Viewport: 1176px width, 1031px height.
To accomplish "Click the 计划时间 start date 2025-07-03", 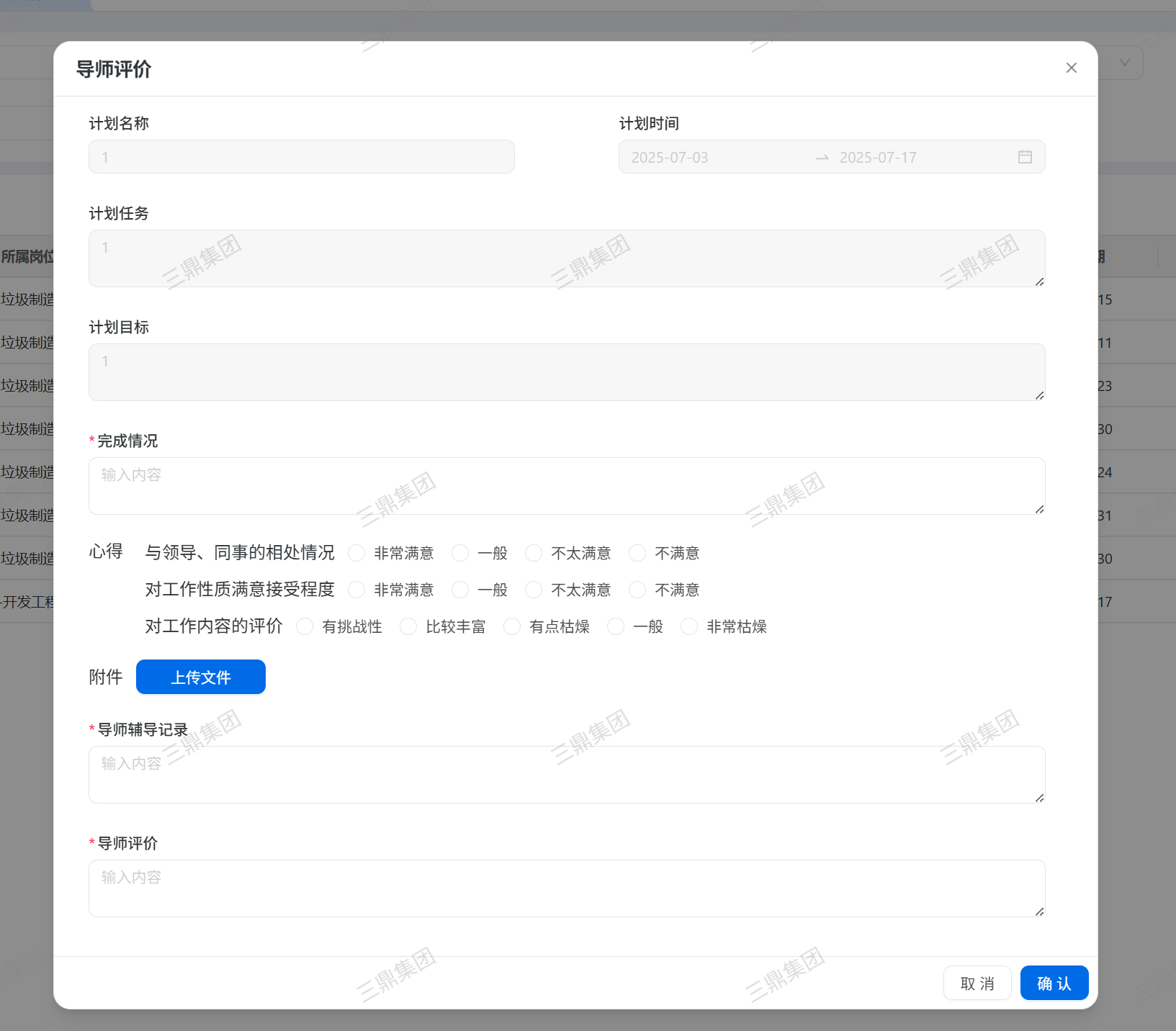I will pyautogui.click(x=670, y=157).
